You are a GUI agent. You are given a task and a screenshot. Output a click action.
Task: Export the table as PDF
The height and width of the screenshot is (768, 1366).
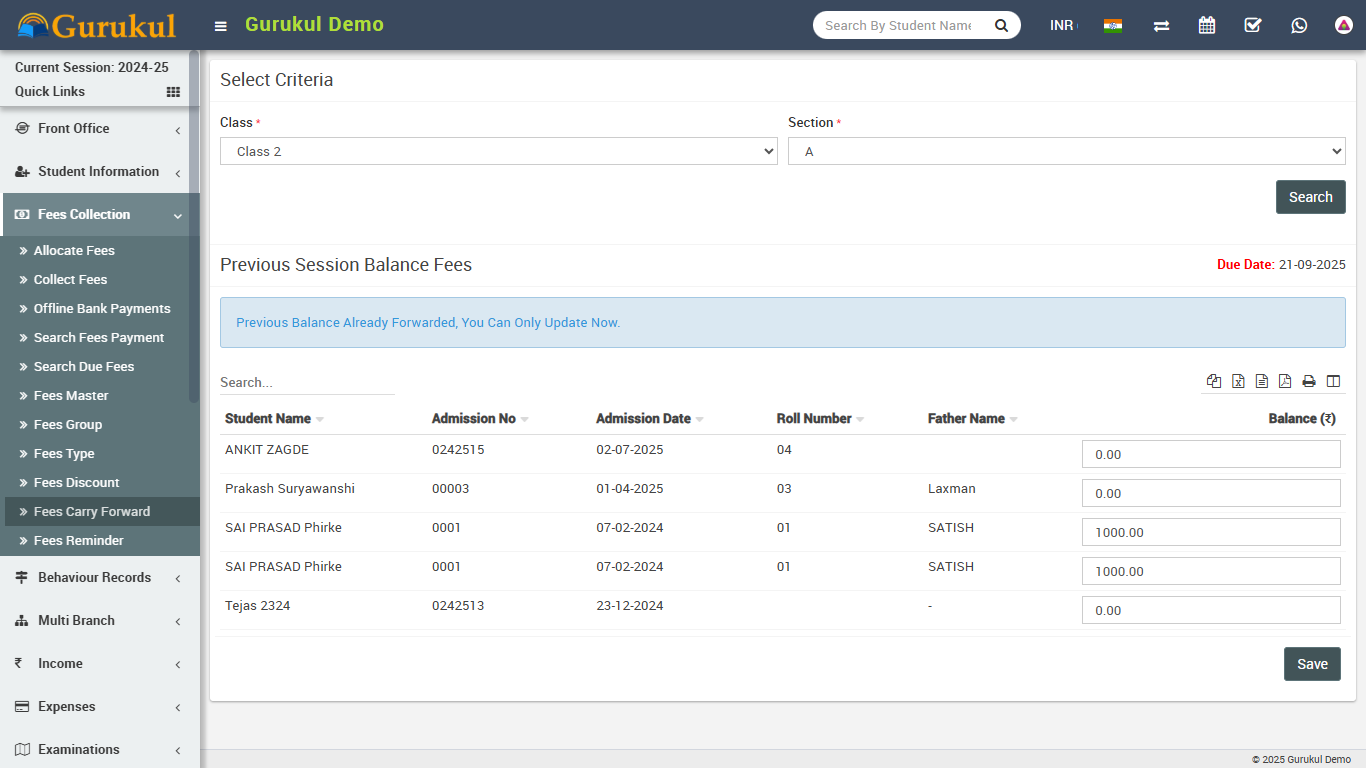point(1285,381)
